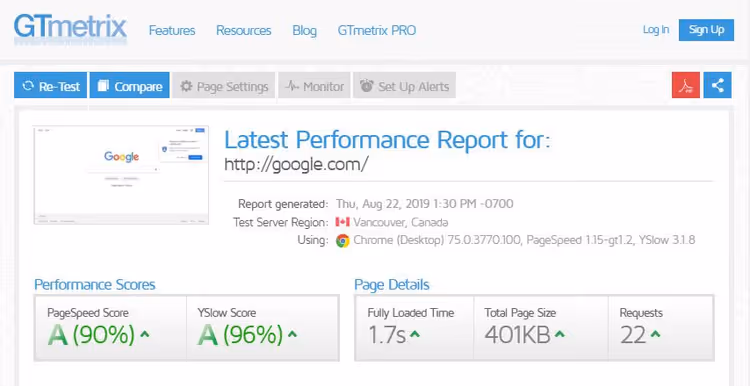Click the Sign Up button
Image resolution: width=750 pixels, height=386 pixels.
706,30
